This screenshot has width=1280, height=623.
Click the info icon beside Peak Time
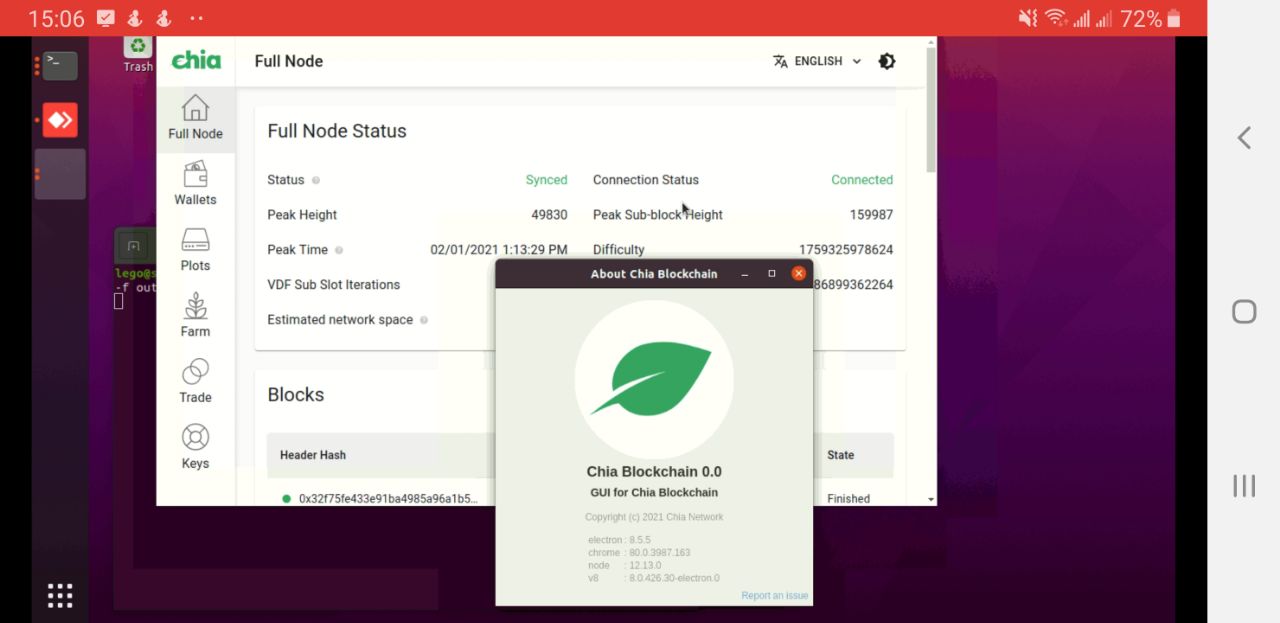pyautogui.click(x=339, y=250)
